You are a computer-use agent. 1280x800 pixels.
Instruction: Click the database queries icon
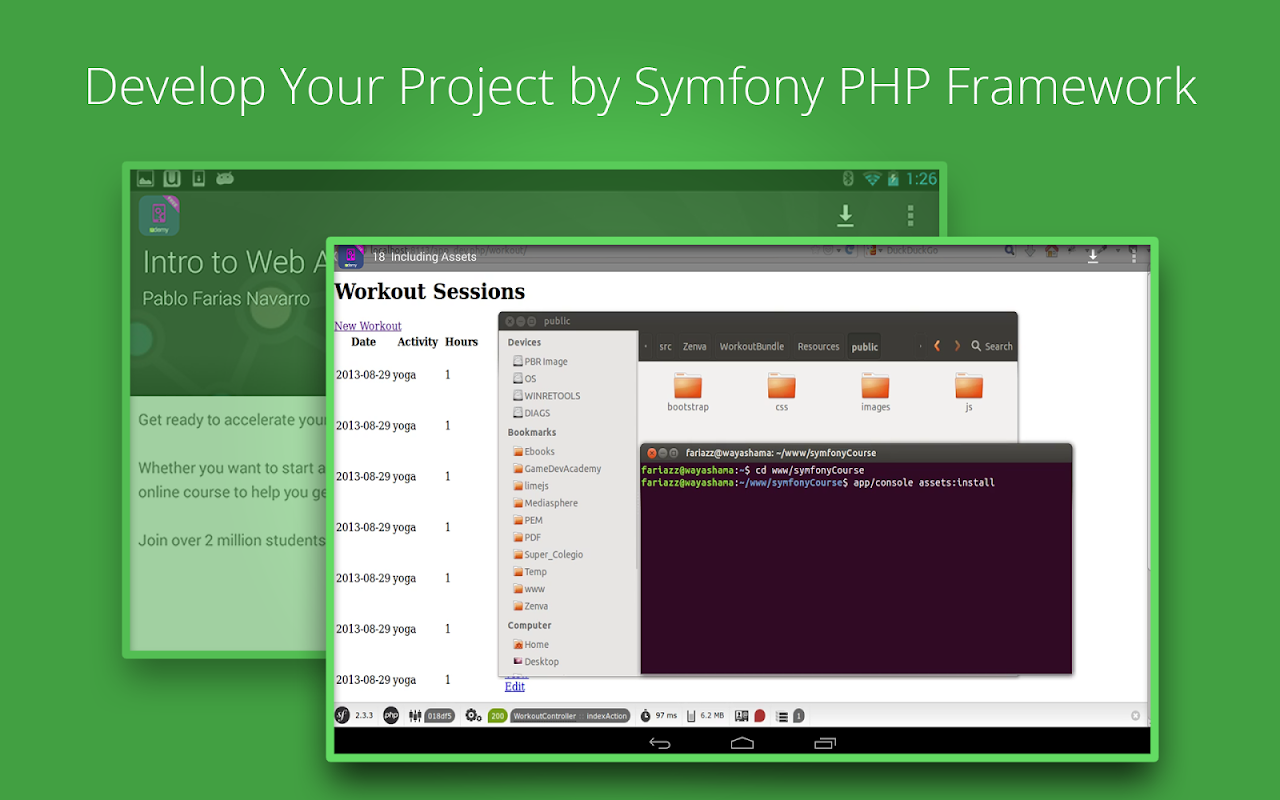click(x=782, y=716)
